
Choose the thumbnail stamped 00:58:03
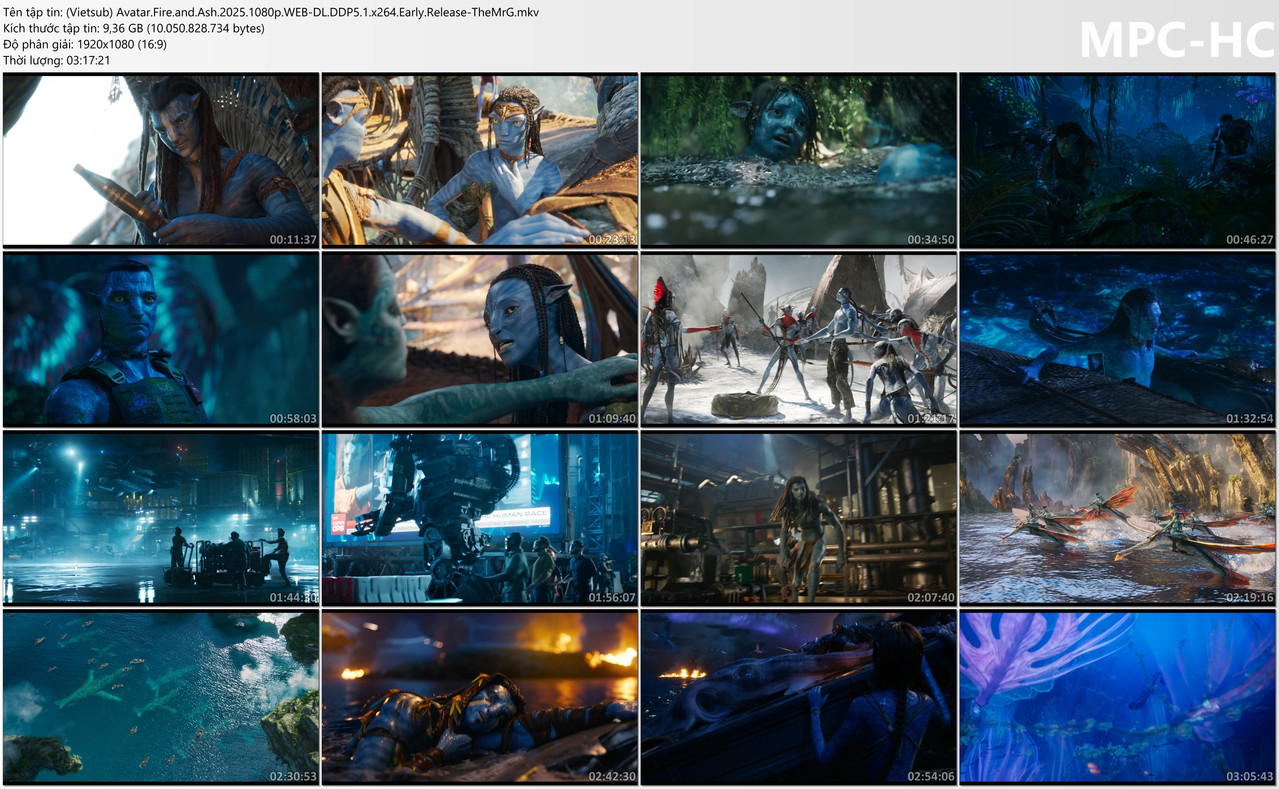coord(161,339)
